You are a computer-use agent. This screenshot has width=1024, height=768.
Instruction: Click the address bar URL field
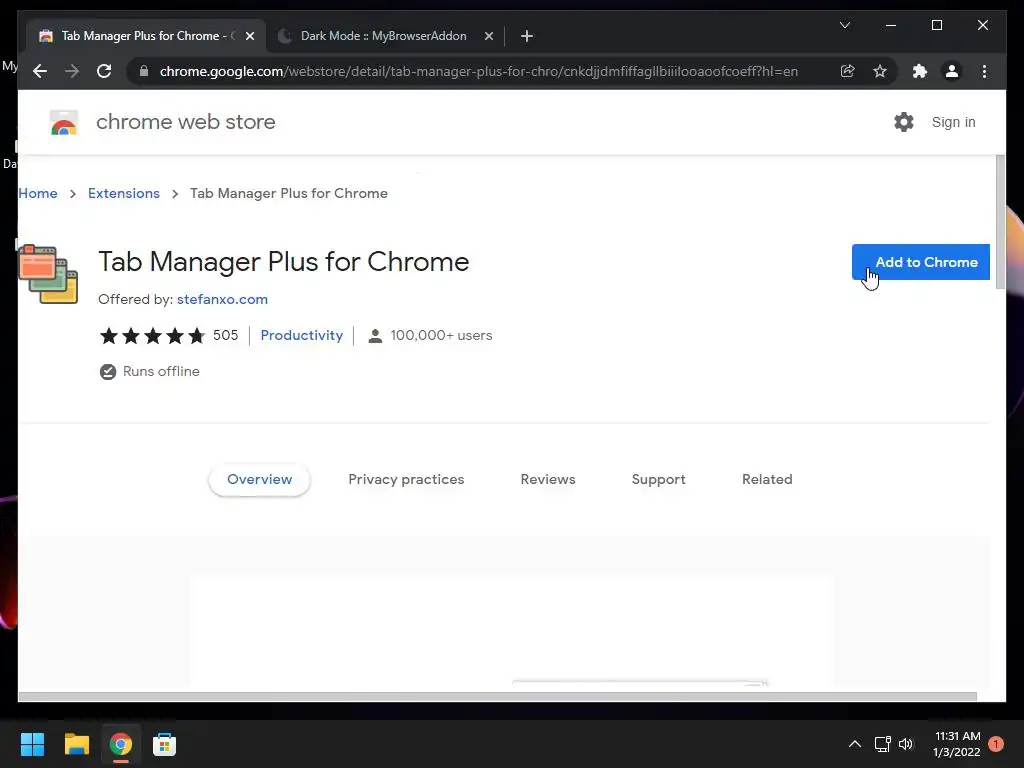point(478,71)
